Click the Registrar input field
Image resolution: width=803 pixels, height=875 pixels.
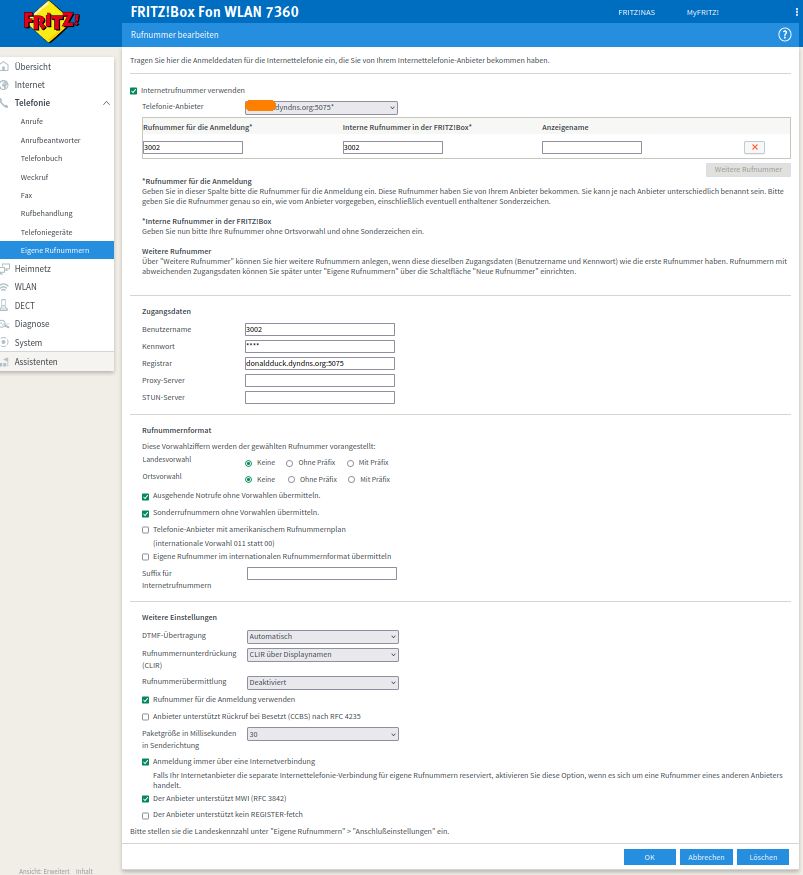pos(319,364)
